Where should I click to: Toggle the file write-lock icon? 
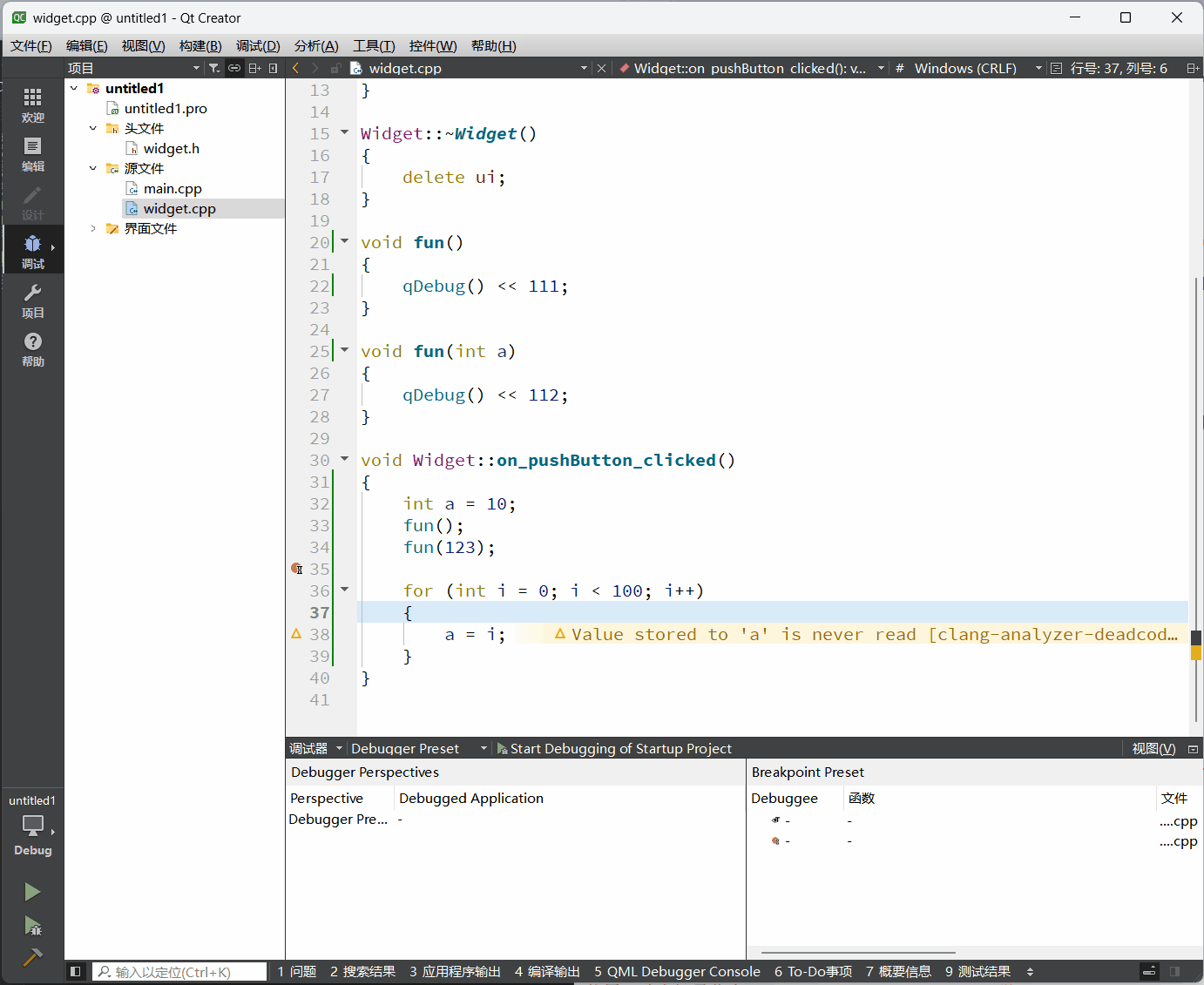point(335,68)
